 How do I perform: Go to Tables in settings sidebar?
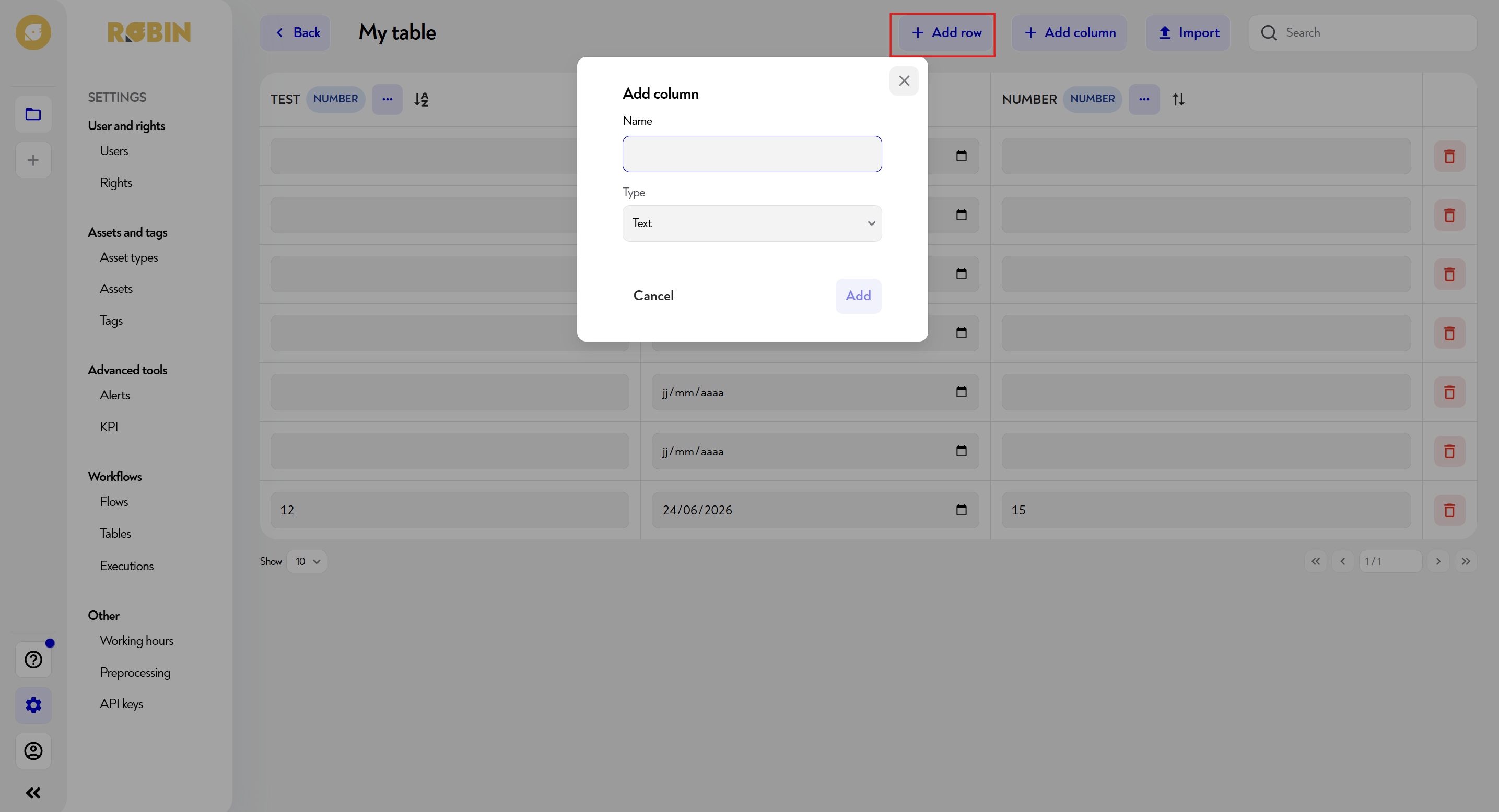point(115,533)
